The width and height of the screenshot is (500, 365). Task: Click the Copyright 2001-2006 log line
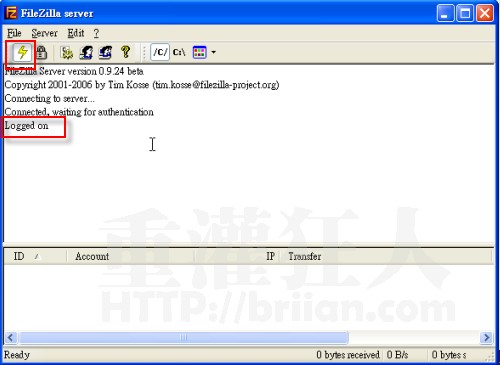[x=142, y=85]
